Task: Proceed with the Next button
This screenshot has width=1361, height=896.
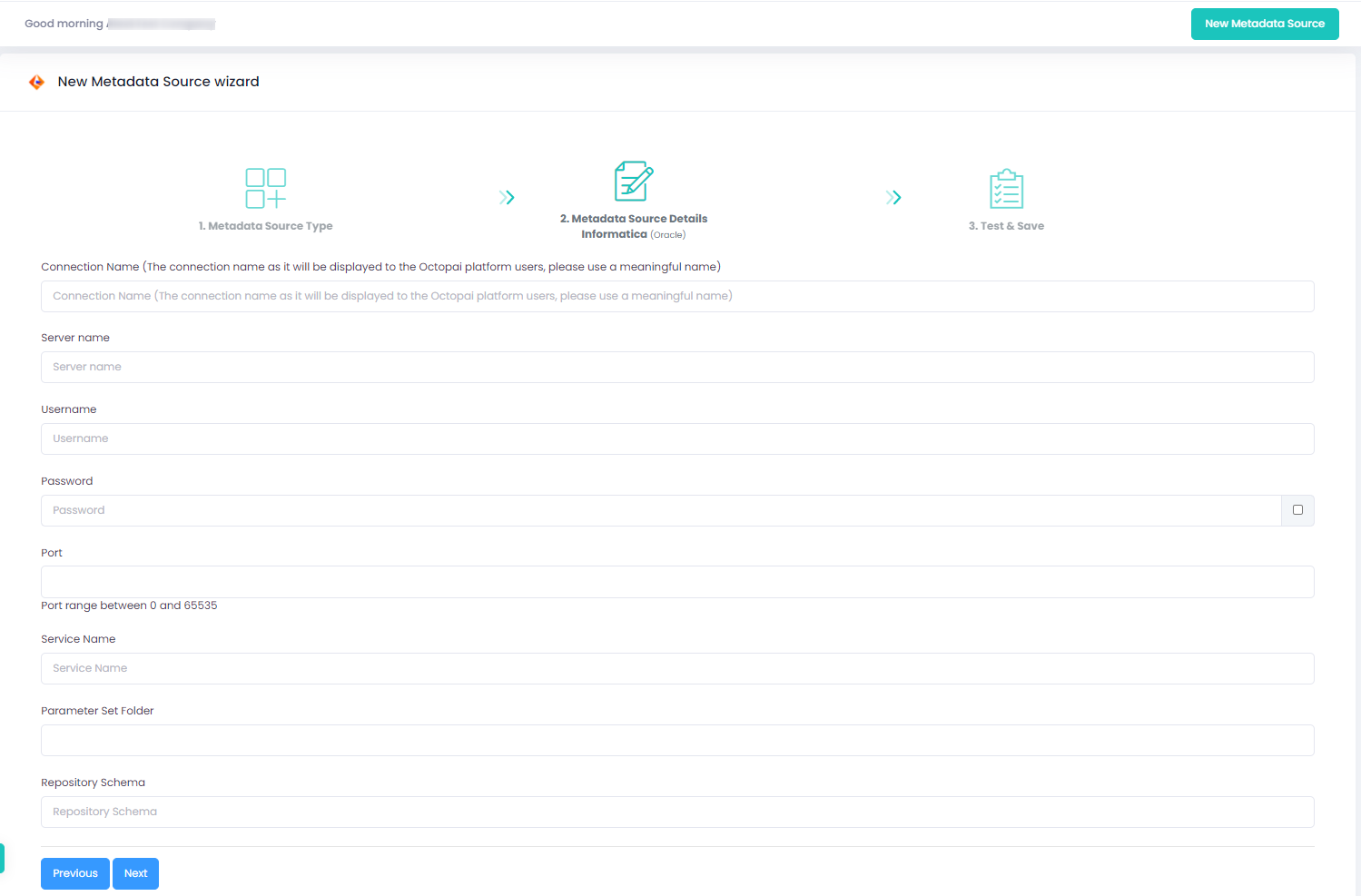Action: coord(135,873)
